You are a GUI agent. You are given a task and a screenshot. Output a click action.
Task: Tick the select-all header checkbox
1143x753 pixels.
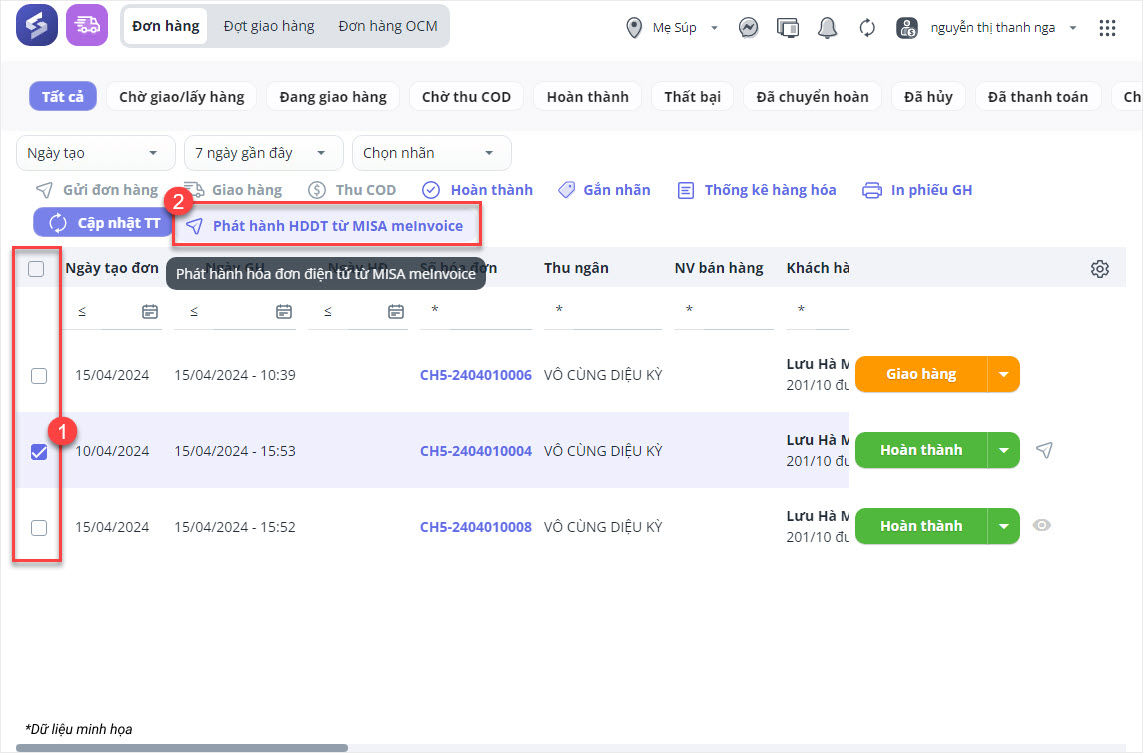click(x=36, y=268)
